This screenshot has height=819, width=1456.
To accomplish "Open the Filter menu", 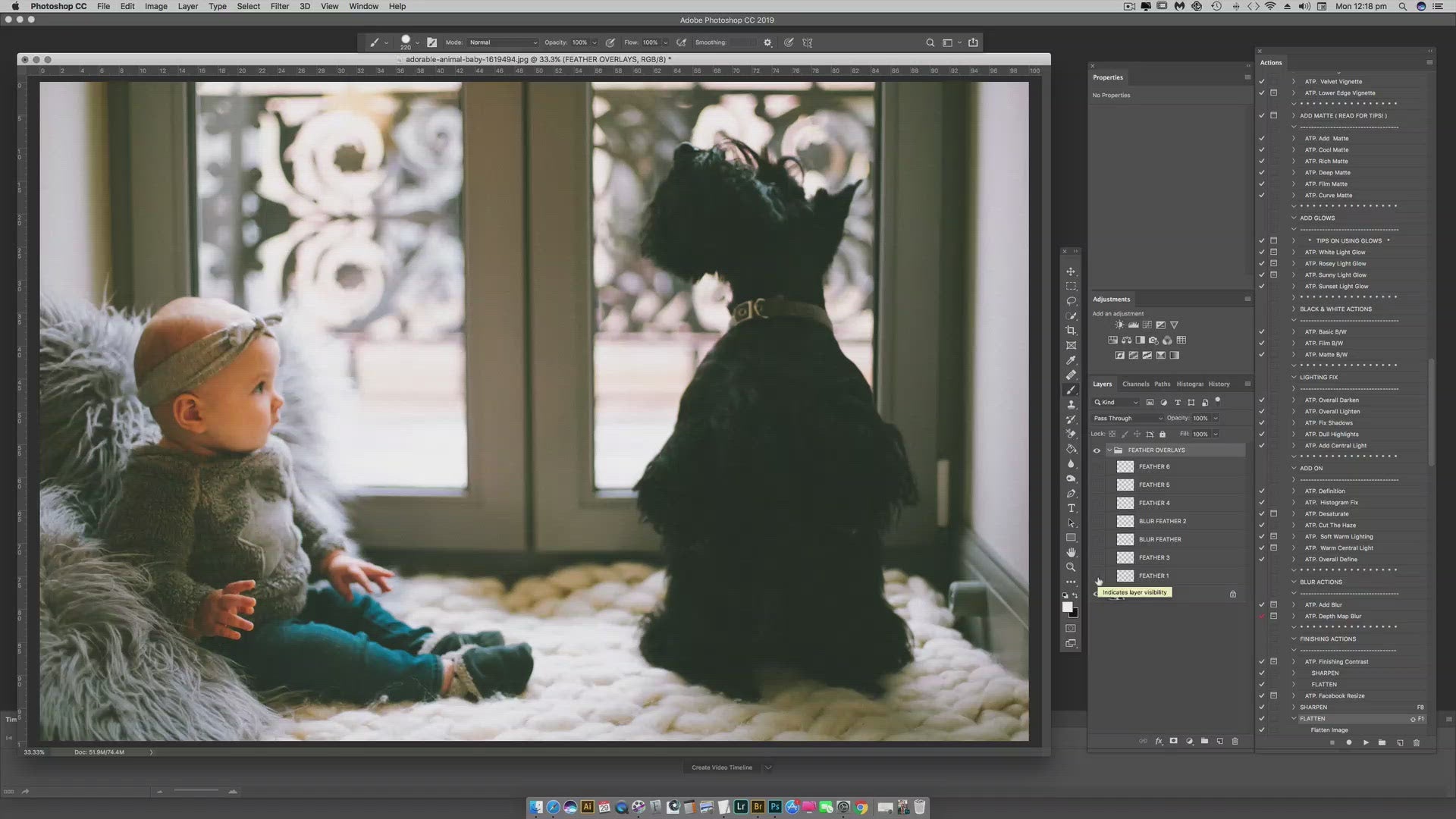I will [x=279, y=6].
